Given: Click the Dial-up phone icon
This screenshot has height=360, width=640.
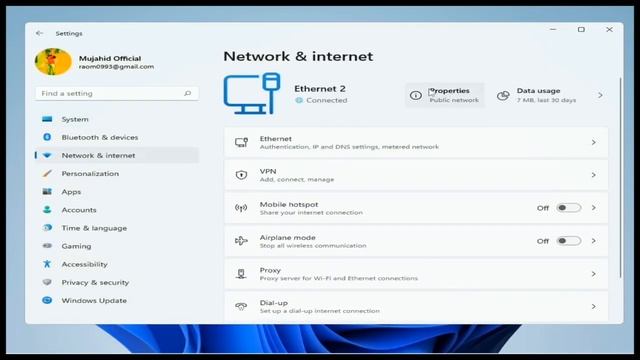Looking at the screenshot, I should tap(241, 307).
